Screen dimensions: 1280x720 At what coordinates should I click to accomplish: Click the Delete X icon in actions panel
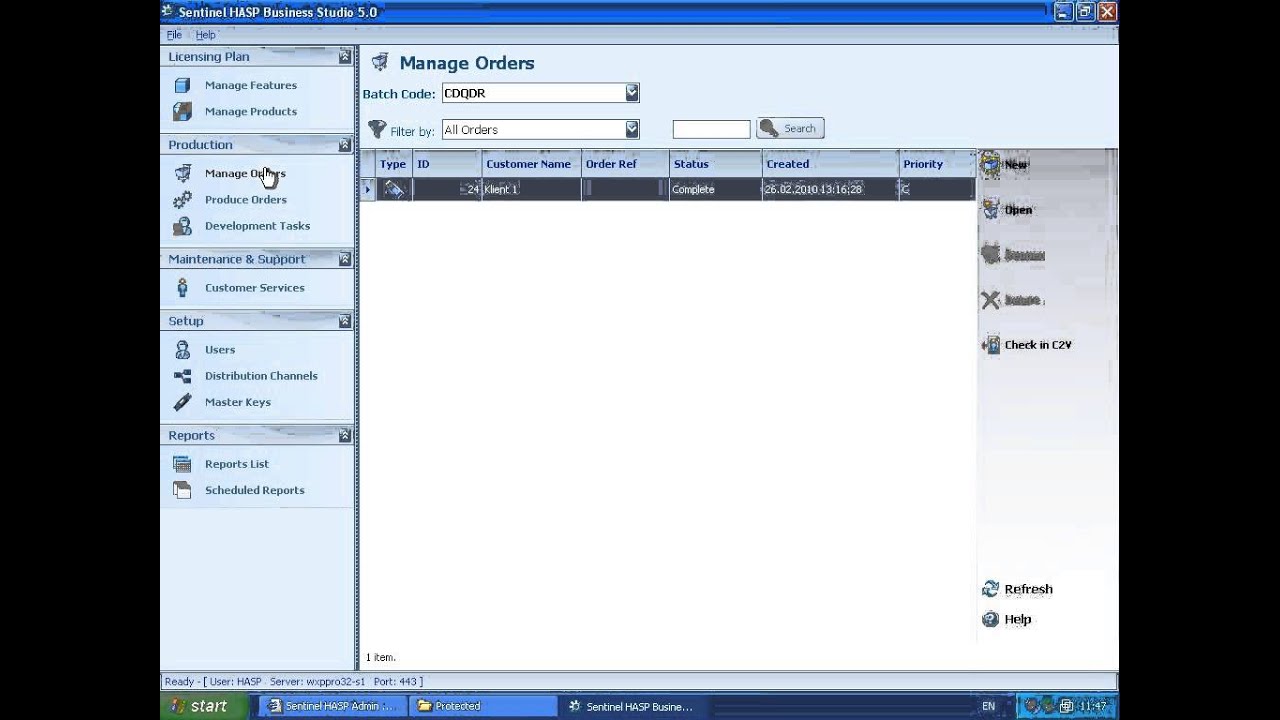coord(991,300)
